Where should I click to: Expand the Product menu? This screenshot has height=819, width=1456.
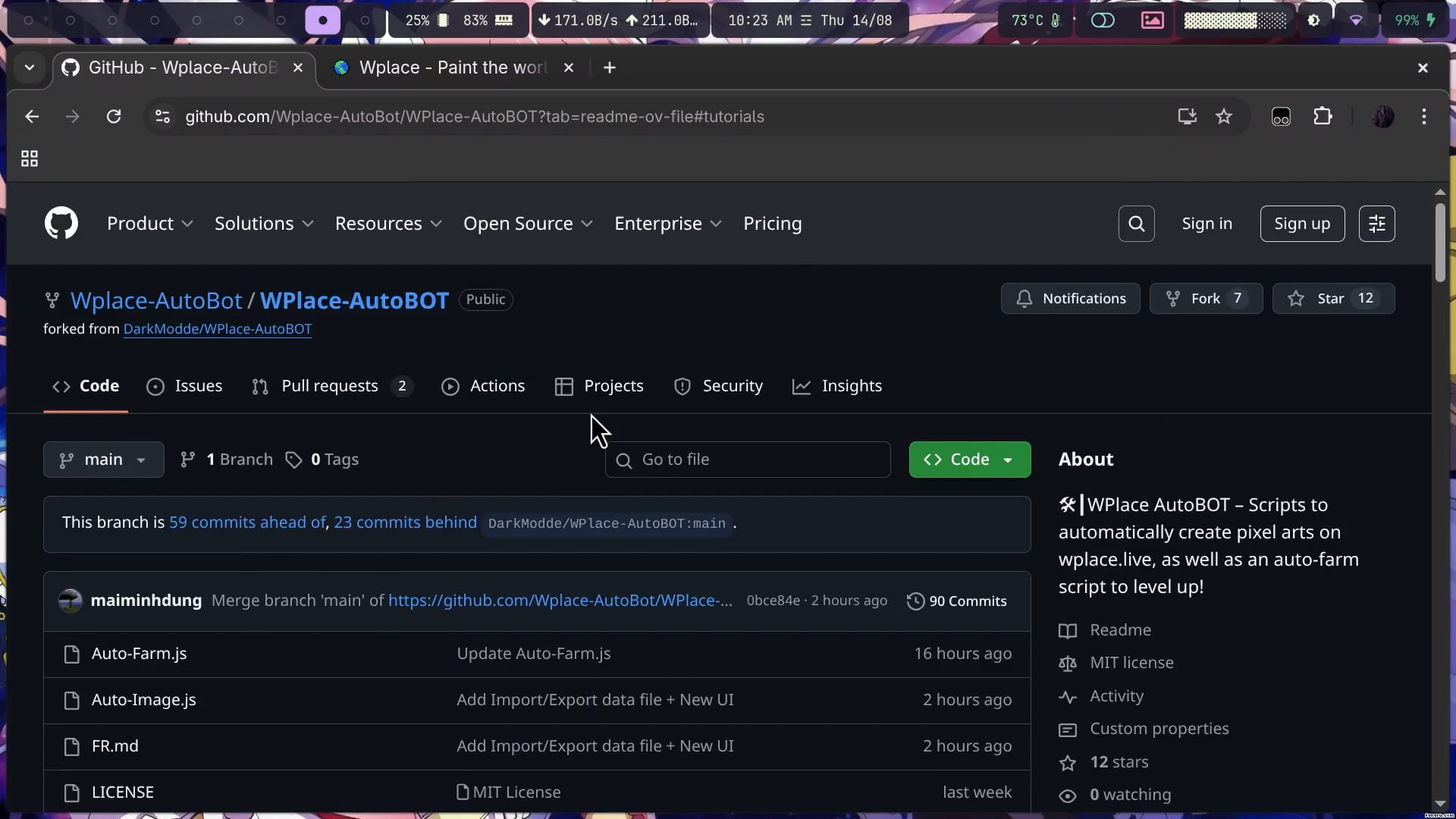pos(150,224)
